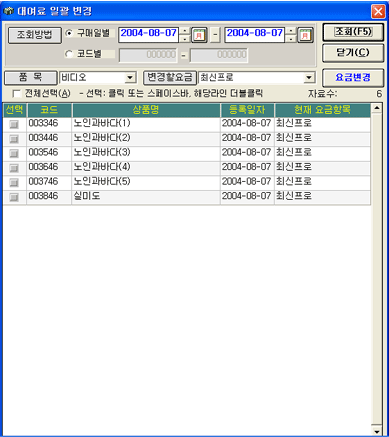Toggle the 전체선택(A) checkbox
The image size is (389, 437).
coord(16,94)
